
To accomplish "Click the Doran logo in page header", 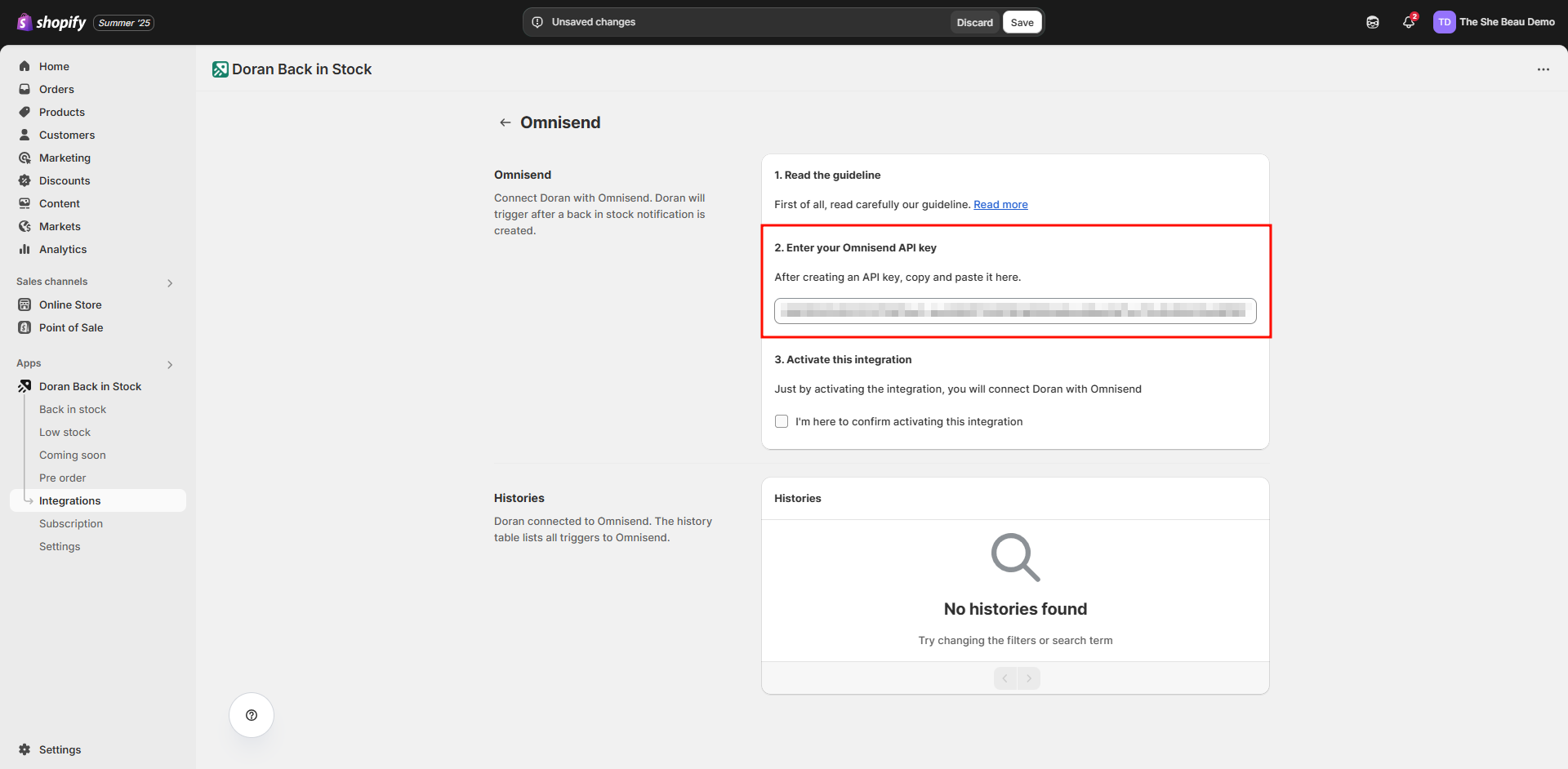I will click(220, 69).
